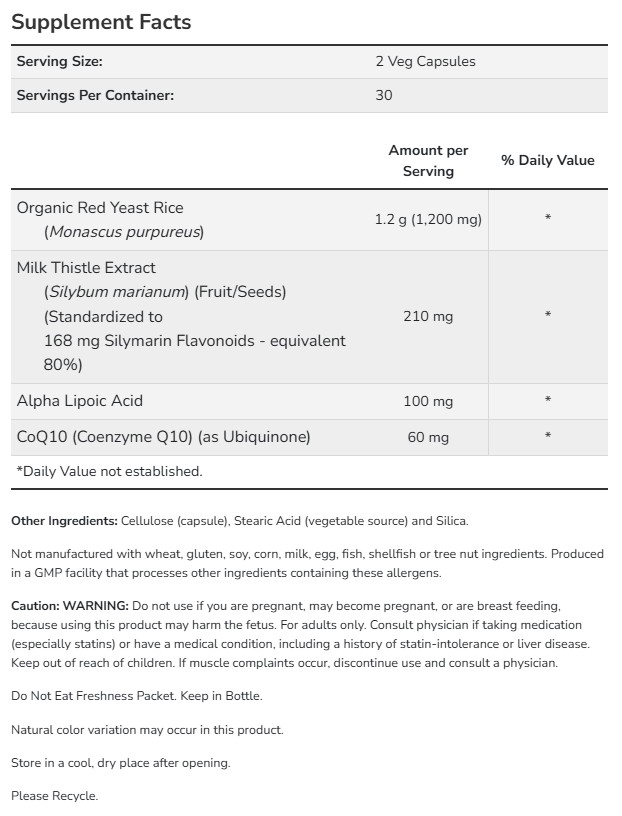Click the Daily Value not established footnote
Image resolution: width=622 pixels, height=816 pixels.
(x=109, y=471)
